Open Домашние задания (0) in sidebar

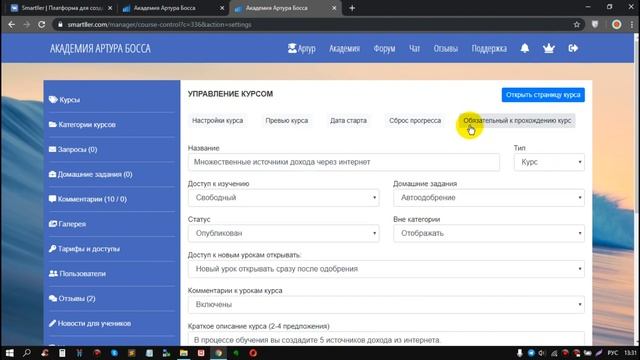click(x=91, y=174)
